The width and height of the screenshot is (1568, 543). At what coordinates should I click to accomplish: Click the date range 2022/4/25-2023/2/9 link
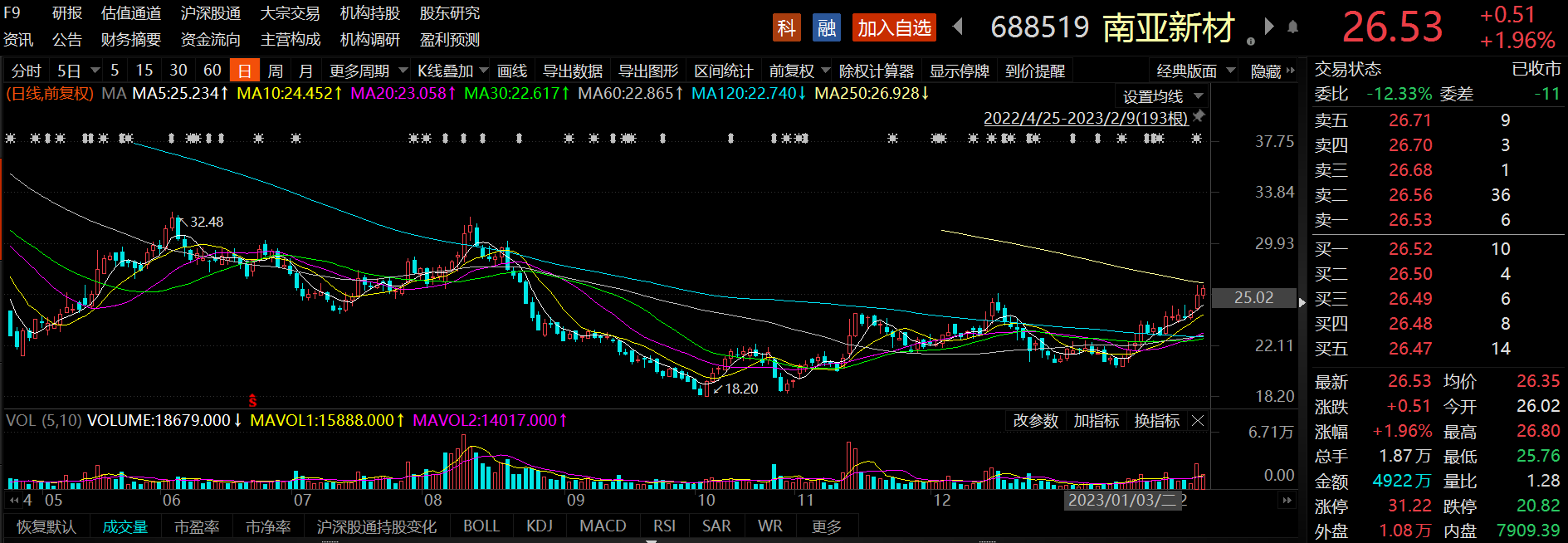coord(1085,118)
